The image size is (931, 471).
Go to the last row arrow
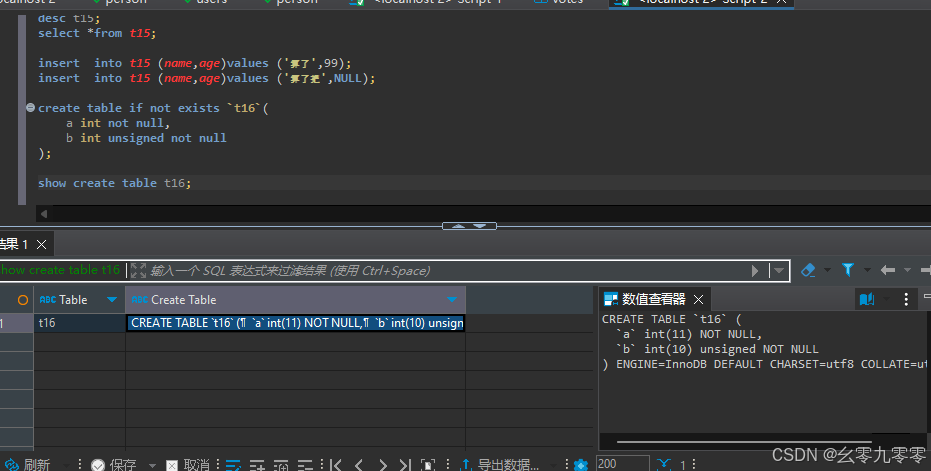[405, 465]
